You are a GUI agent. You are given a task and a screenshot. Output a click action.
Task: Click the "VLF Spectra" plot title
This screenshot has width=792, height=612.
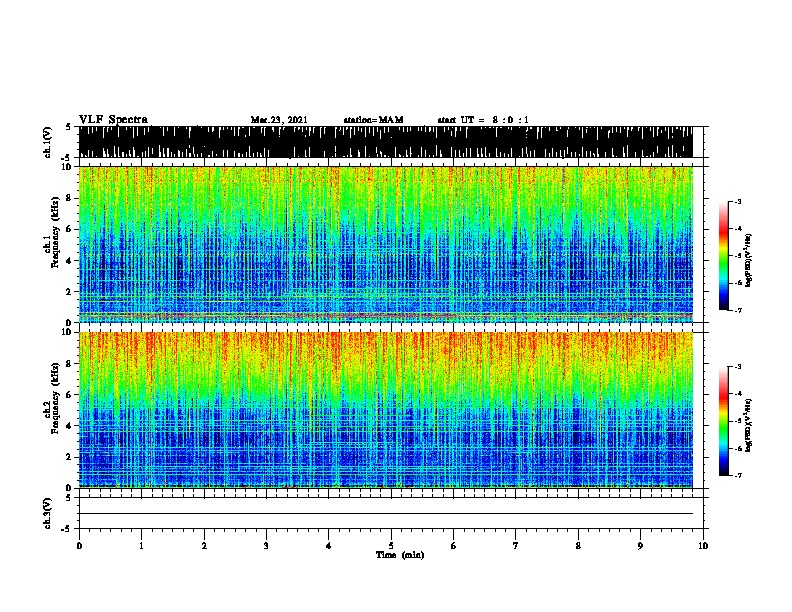point(113,120)
